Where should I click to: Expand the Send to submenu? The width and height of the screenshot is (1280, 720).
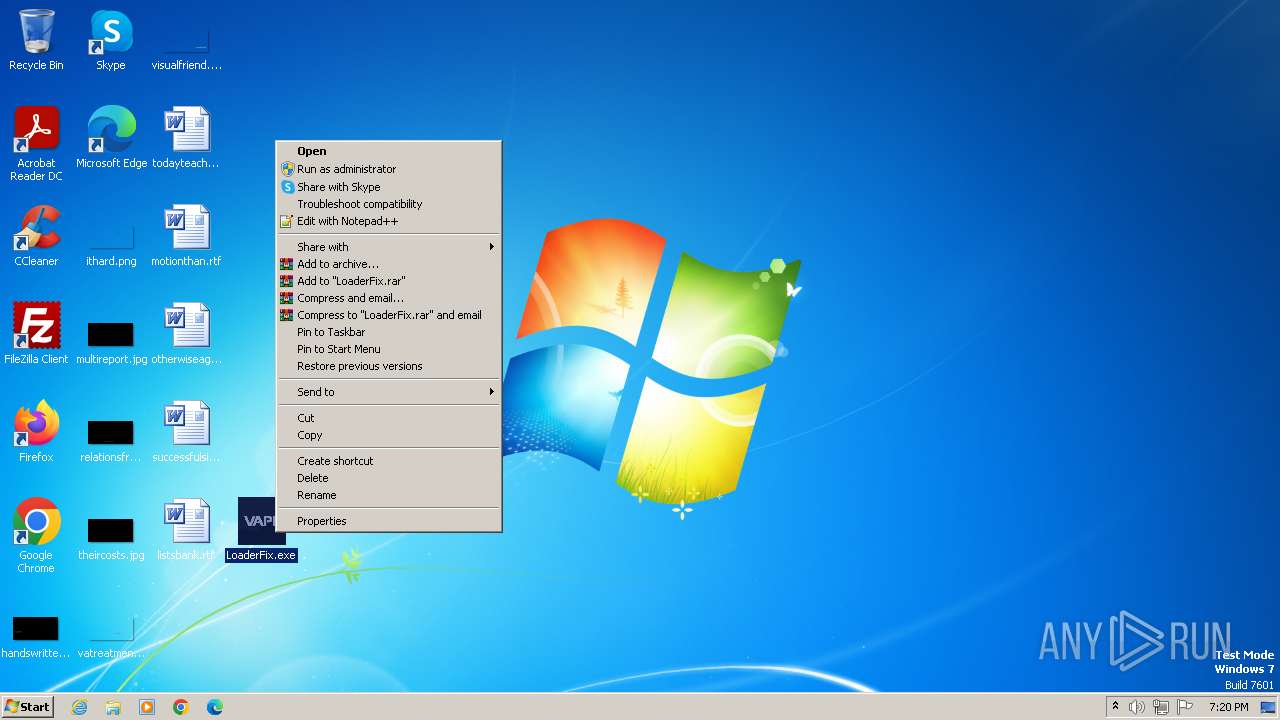click(389, 392)
